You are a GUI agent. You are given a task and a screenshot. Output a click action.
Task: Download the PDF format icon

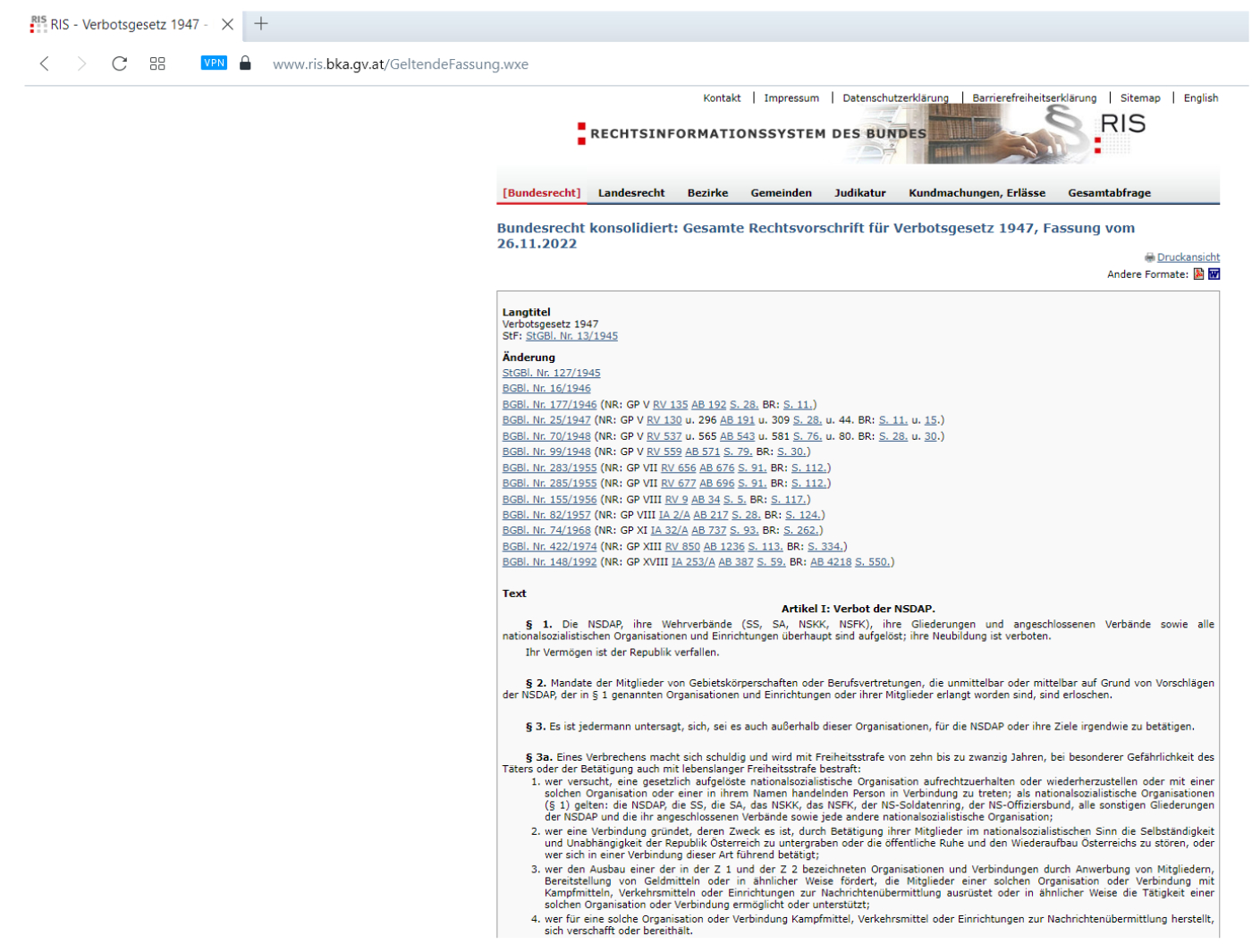[1198, 274]
